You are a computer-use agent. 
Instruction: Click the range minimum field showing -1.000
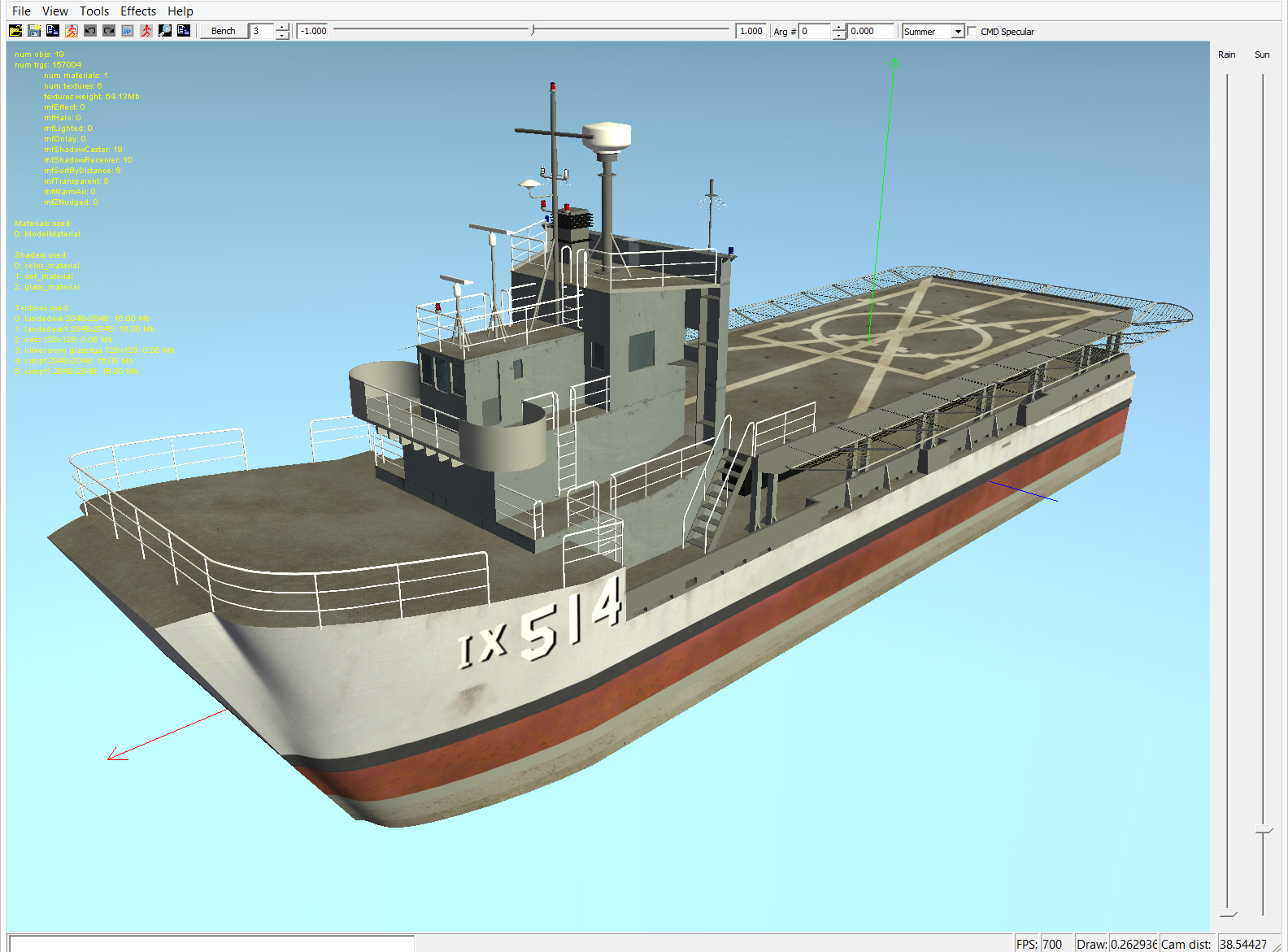tap(313, 32)
